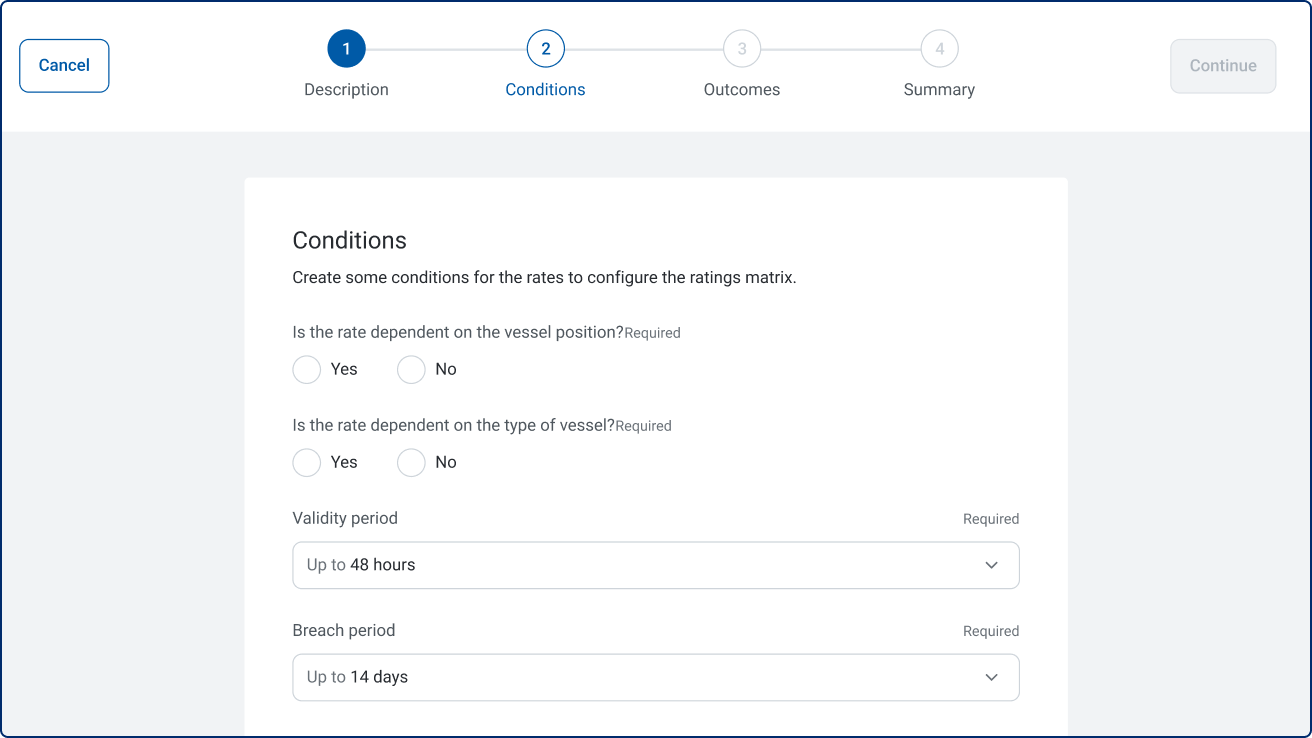1312x738 pixels.
Task: Go to the Description step label
Action: (x=346, y=90)
